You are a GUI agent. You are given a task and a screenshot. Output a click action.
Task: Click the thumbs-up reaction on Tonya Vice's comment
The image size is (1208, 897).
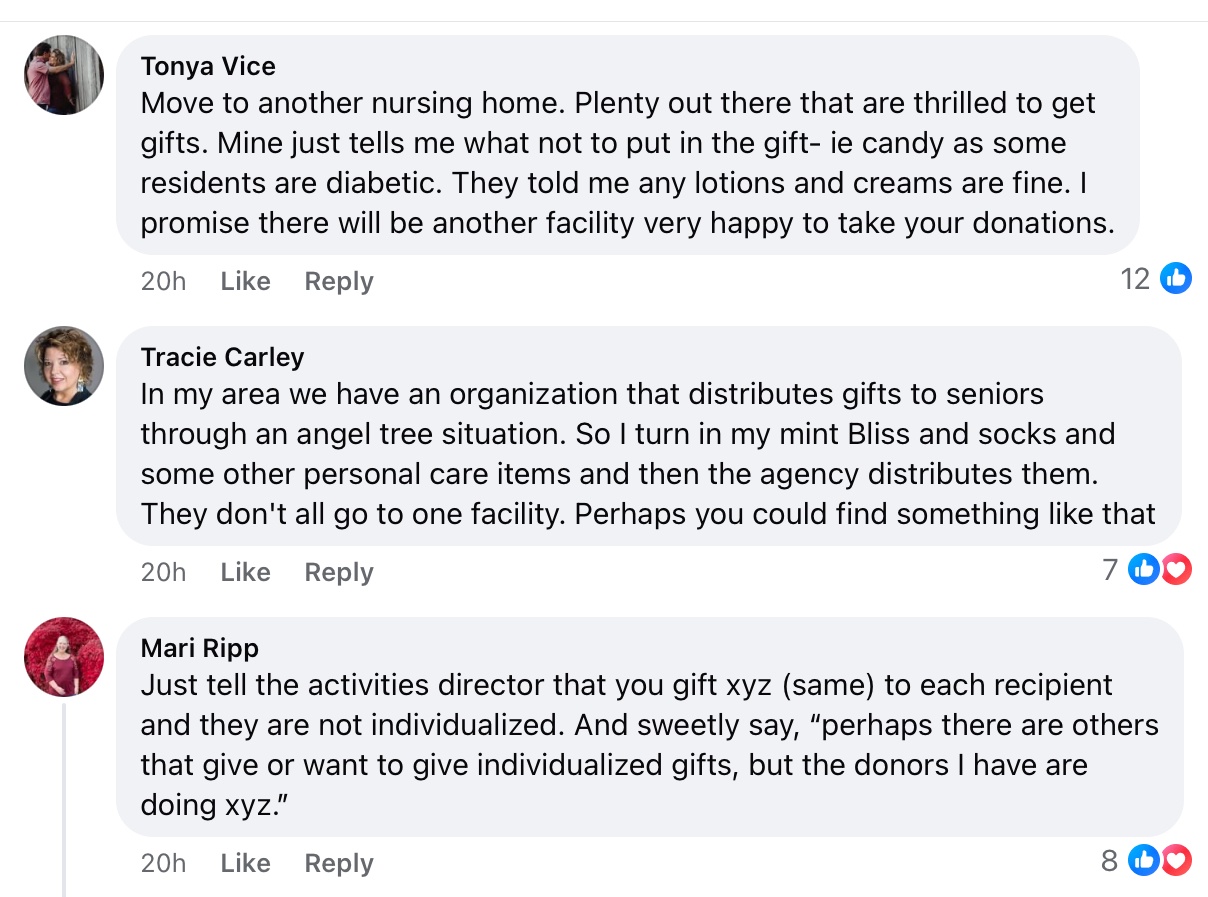pyautogui.click(x=1176, y=278)
